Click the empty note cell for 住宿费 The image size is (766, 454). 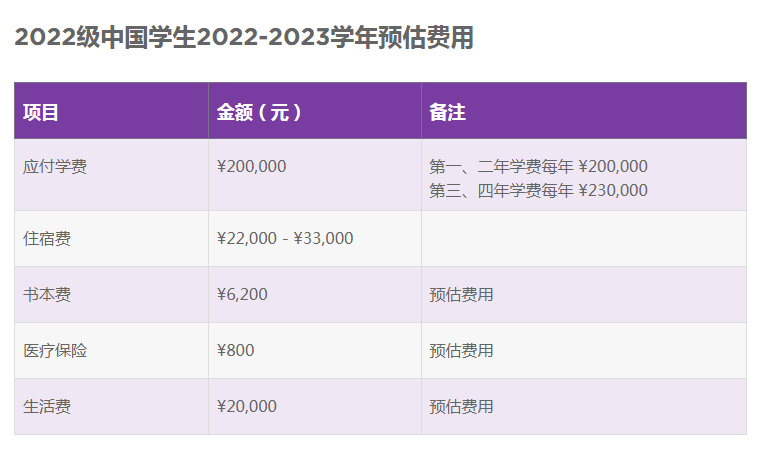coord(583,238)
